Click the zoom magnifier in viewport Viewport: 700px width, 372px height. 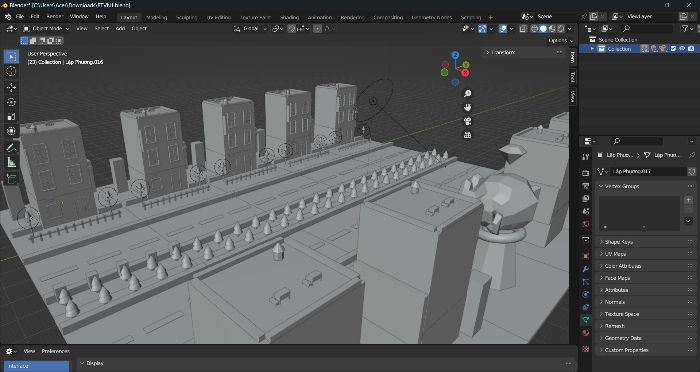click(x=467, y=93)
